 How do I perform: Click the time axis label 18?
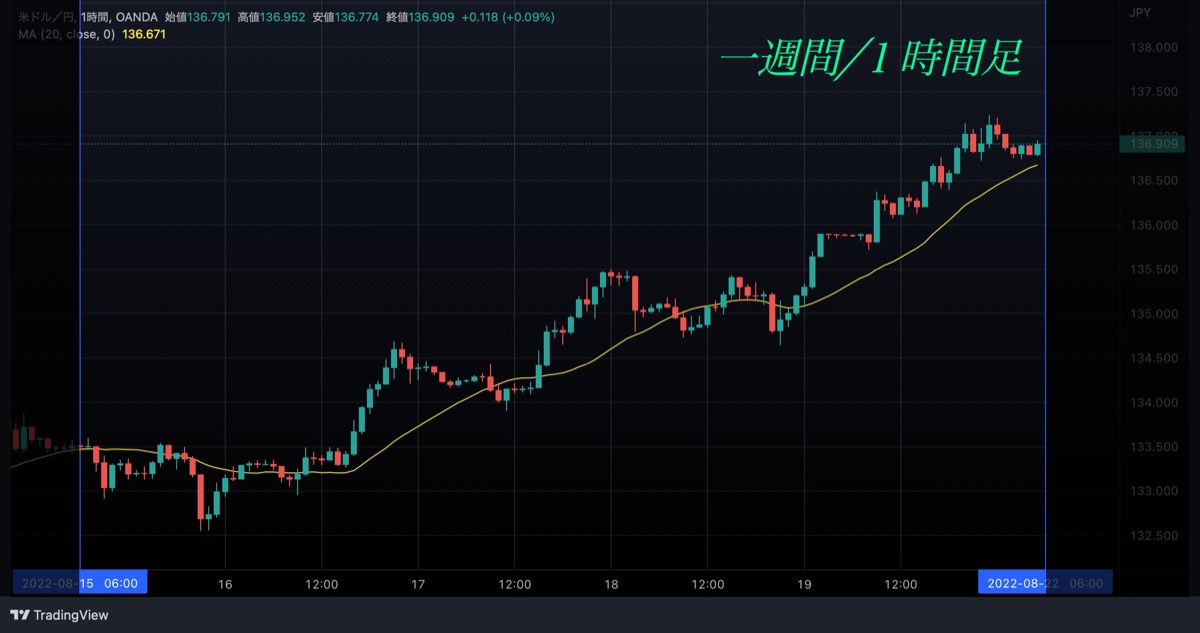tap(611, 583)
